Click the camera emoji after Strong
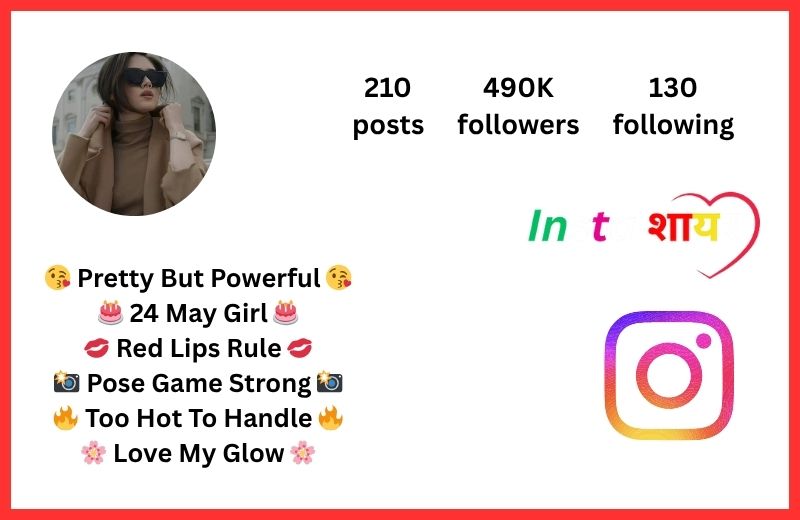Screen dimensions: 800x520 330,382
